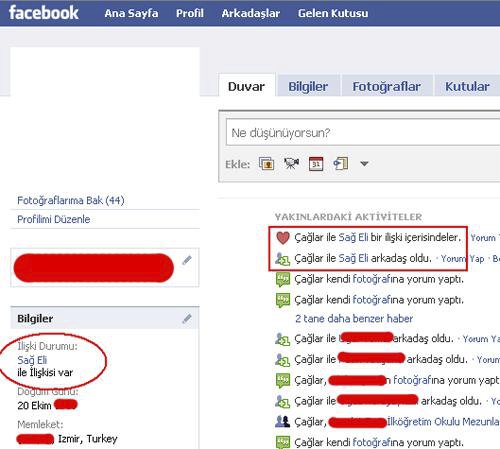Open 'Sağ Eli' in the relationship activity line
Image resolution: width=500 pixels, height=449 pixels.
point(353,237)
